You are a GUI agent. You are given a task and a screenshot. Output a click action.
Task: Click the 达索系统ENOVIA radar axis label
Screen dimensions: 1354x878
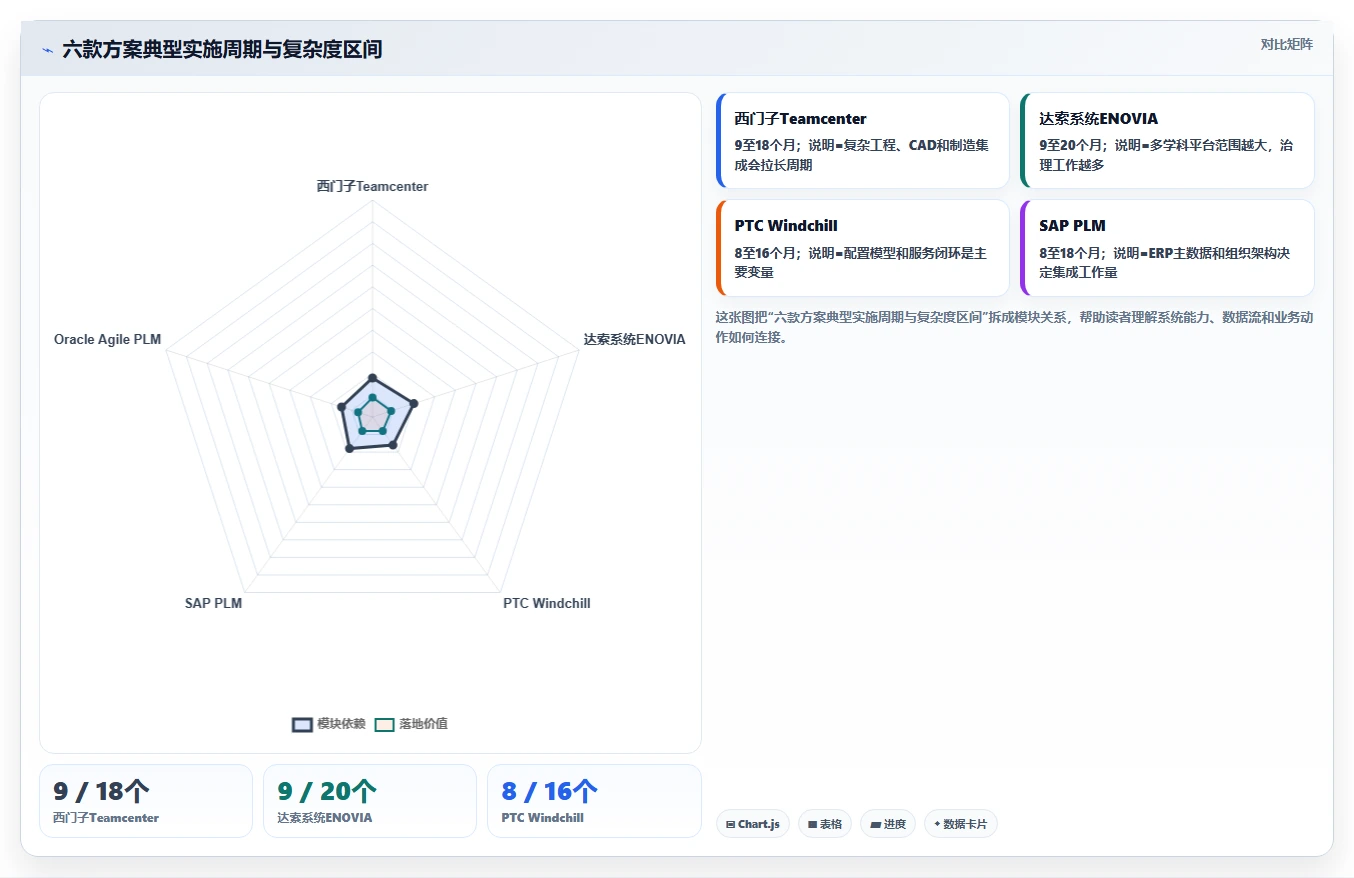tap(635, 339)
